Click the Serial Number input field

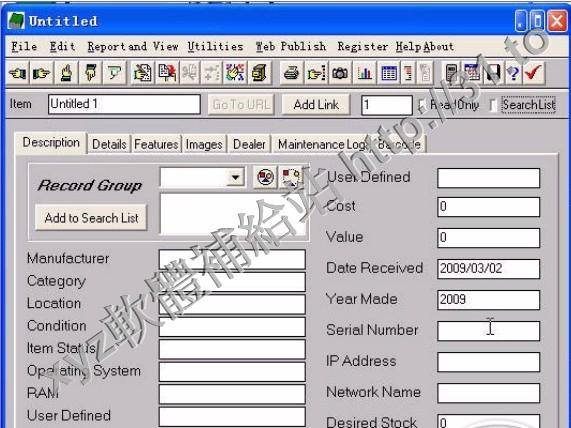pos(488,331)
